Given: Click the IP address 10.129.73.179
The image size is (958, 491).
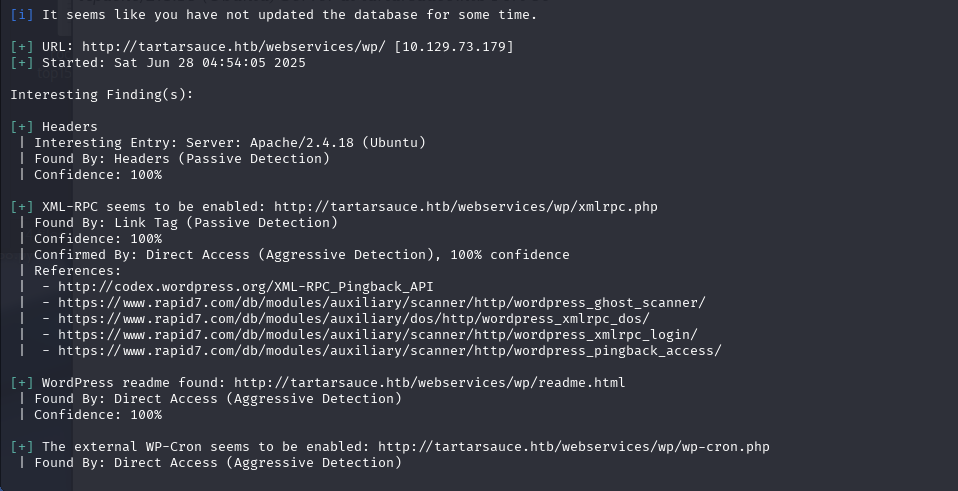Looking at the screenshot, I should [454, 46].
